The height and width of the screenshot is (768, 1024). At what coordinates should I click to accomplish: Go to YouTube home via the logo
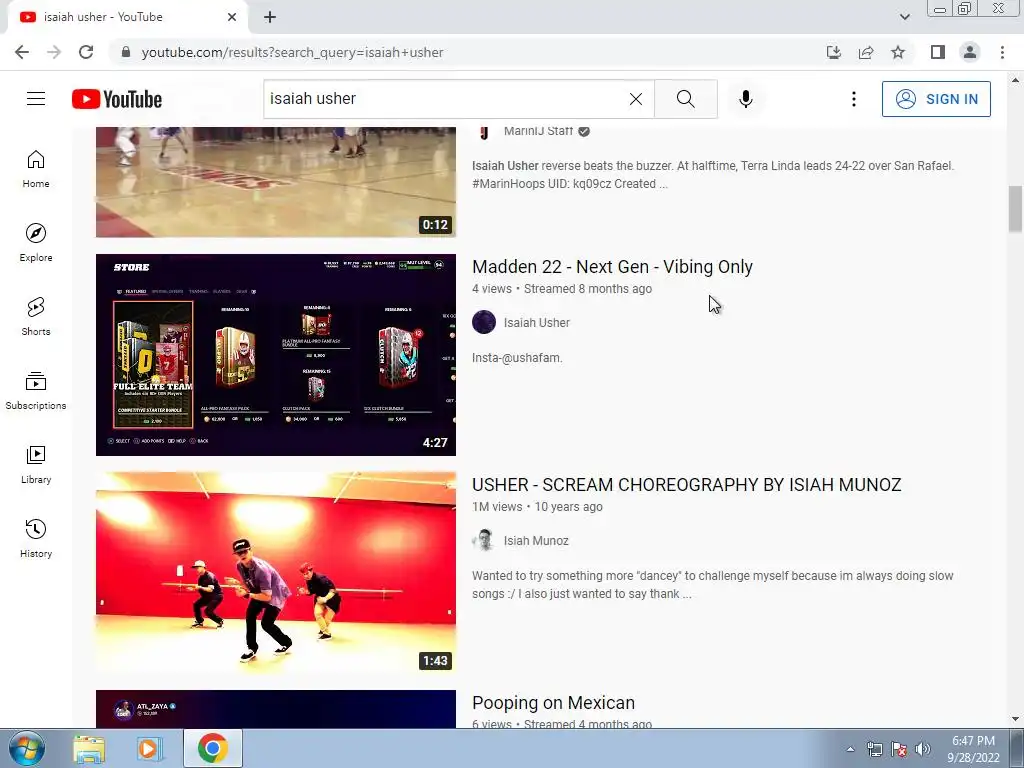click(117, 99)
